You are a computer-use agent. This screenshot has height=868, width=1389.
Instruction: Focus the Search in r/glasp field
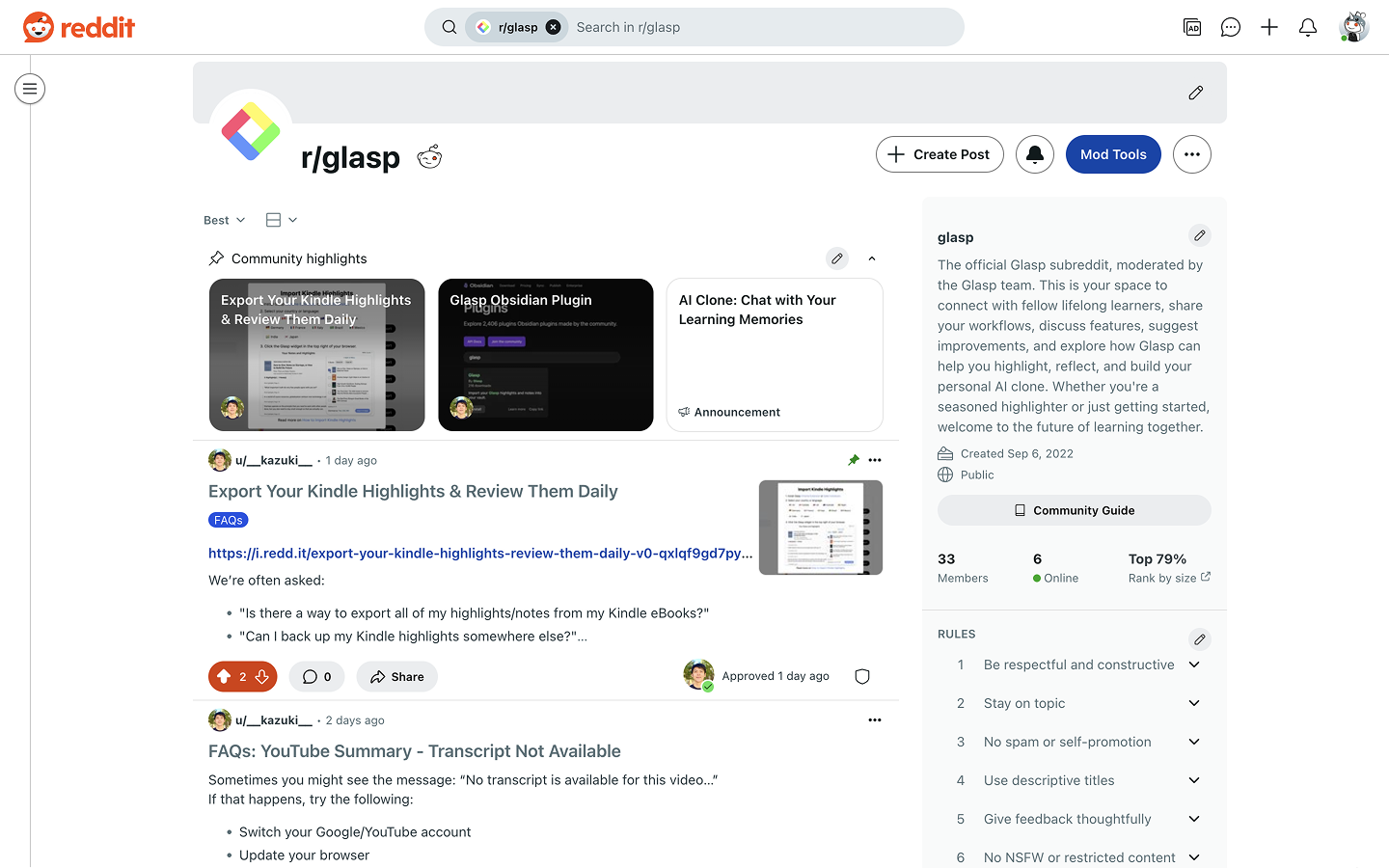coord(762,27)
